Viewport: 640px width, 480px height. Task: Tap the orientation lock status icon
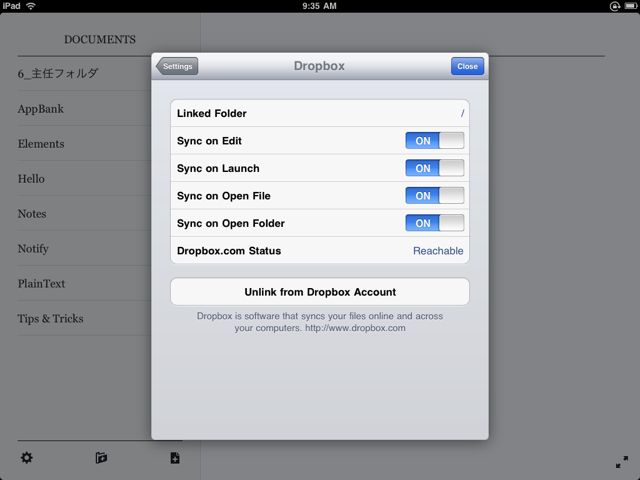pyautogui.click(x=615, y=6)
